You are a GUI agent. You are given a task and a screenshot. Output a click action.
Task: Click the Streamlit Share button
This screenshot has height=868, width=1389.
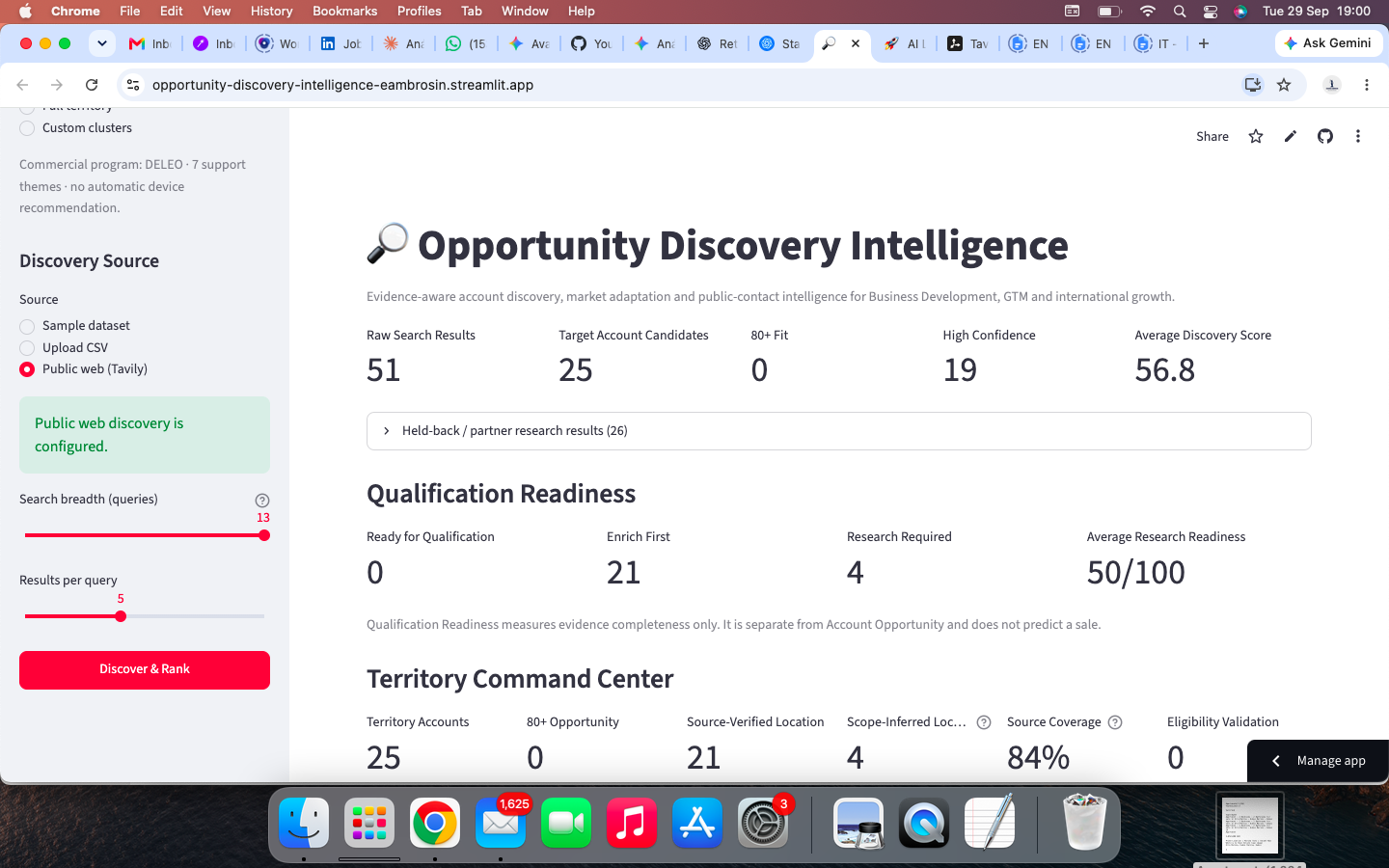(x=1212, y=136)
